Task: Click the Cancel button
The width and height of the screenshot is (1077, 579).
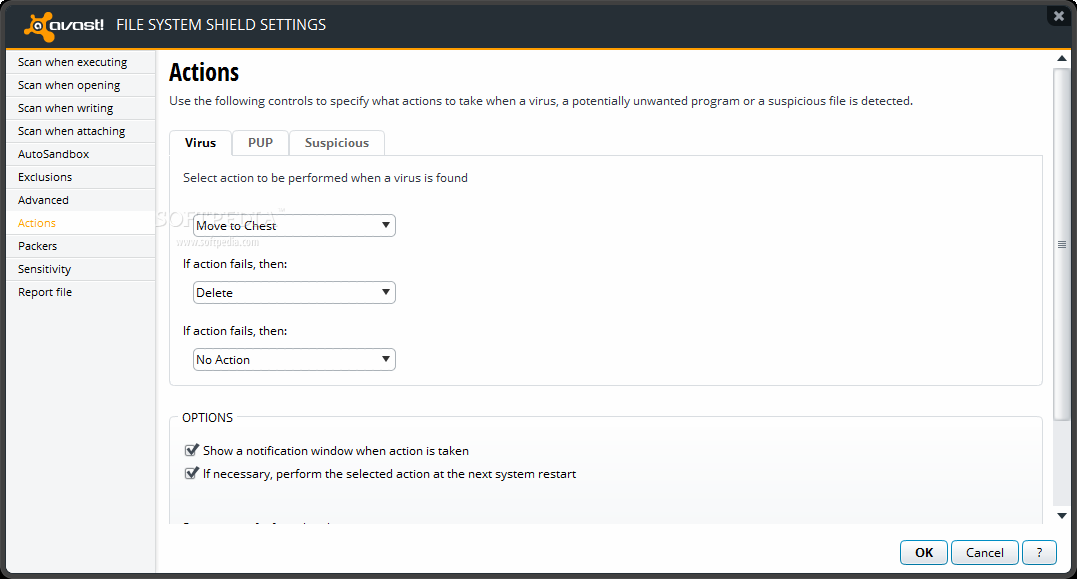Action: click(984, 552)
